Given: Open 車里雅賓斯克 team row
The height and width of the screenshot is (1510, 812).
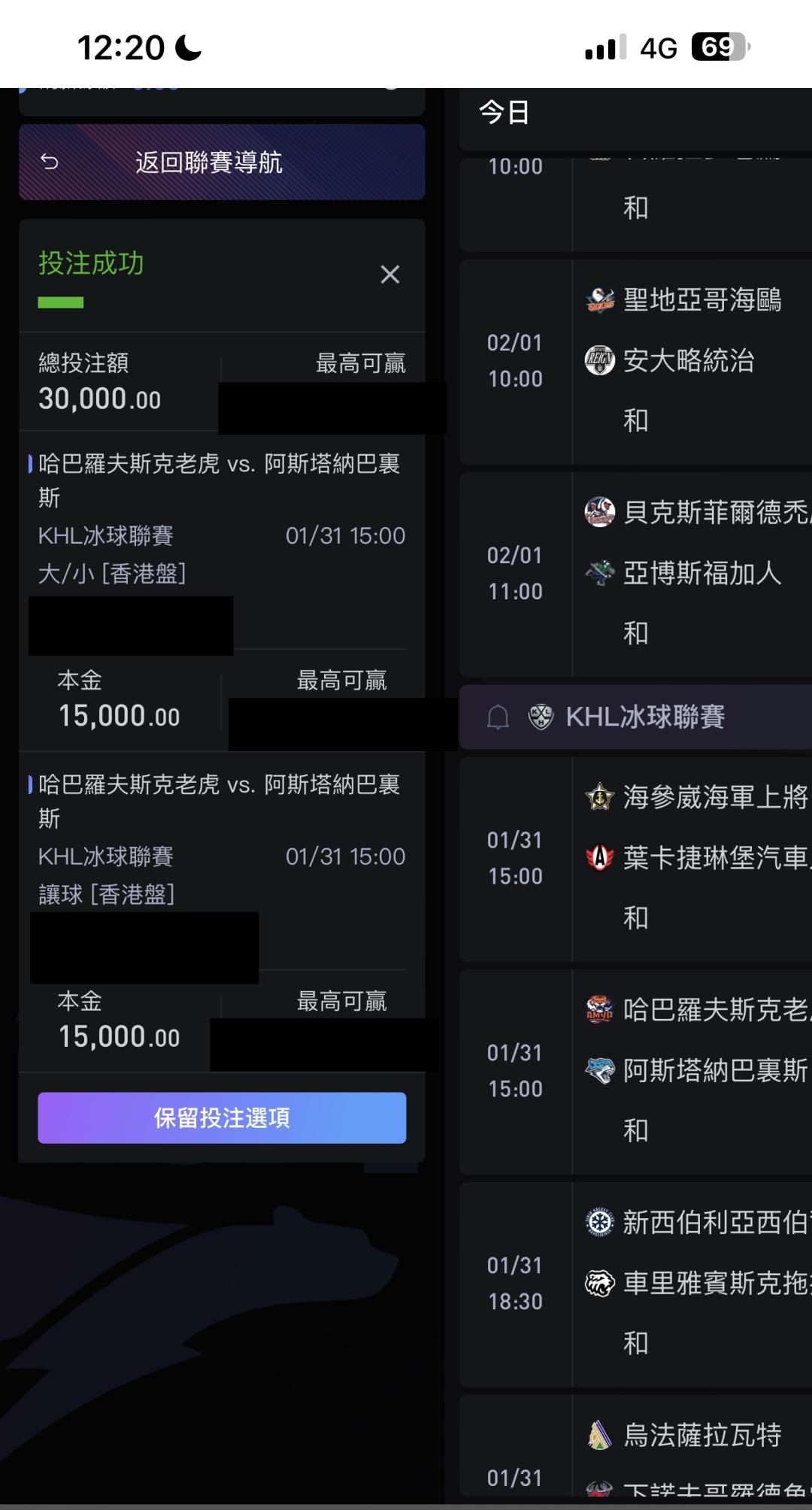Looking at the screenshot, I should 714,1283.
